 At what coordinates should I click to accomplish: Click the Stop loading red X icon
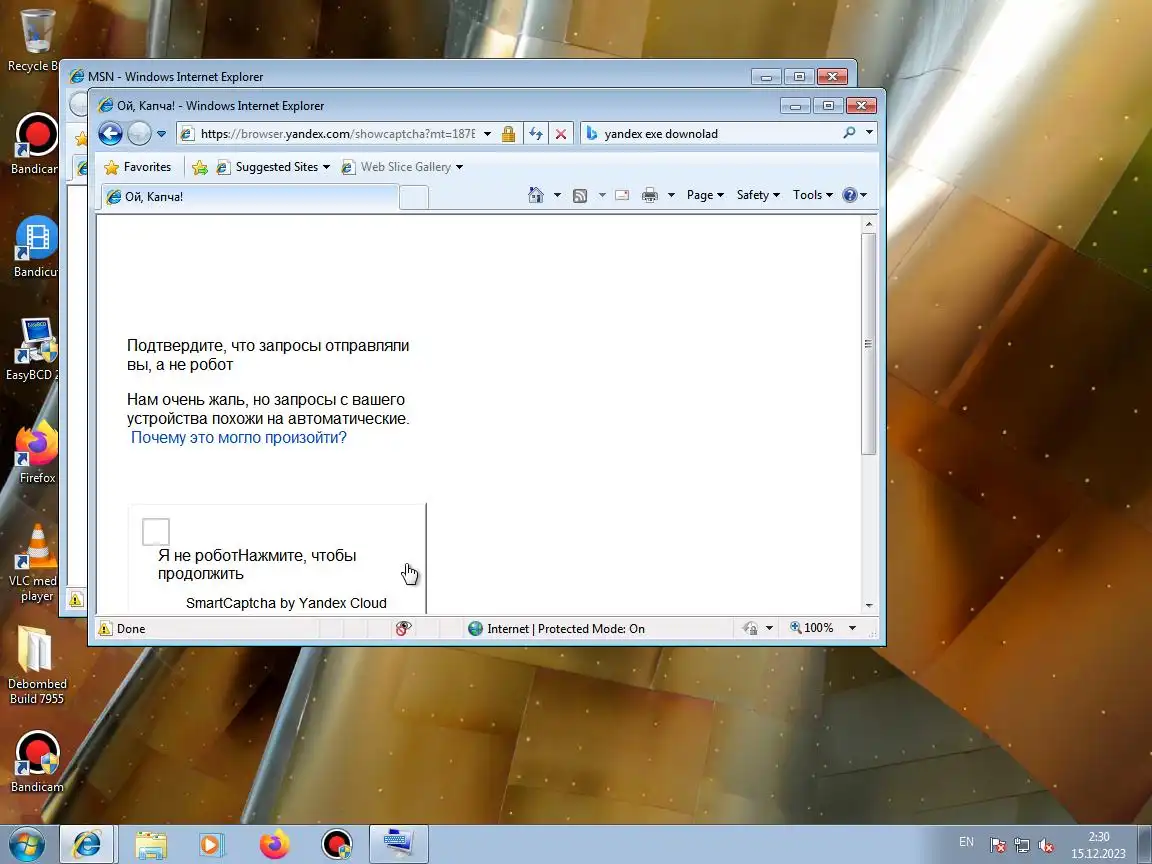(x=561, y=134)
